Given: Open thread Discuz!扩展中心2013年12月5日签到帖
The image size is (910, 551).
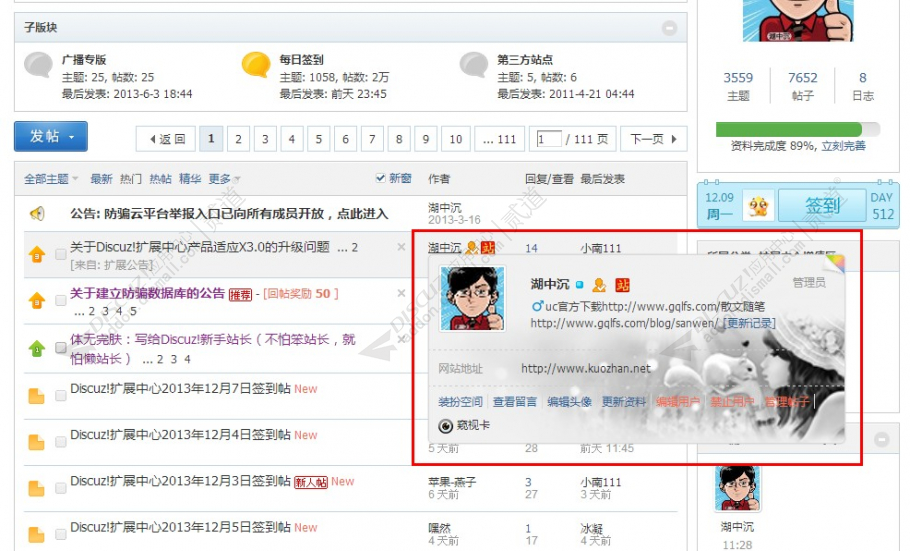Looking at the screenshot, I should pyautogui.click(x=180, y=527).
